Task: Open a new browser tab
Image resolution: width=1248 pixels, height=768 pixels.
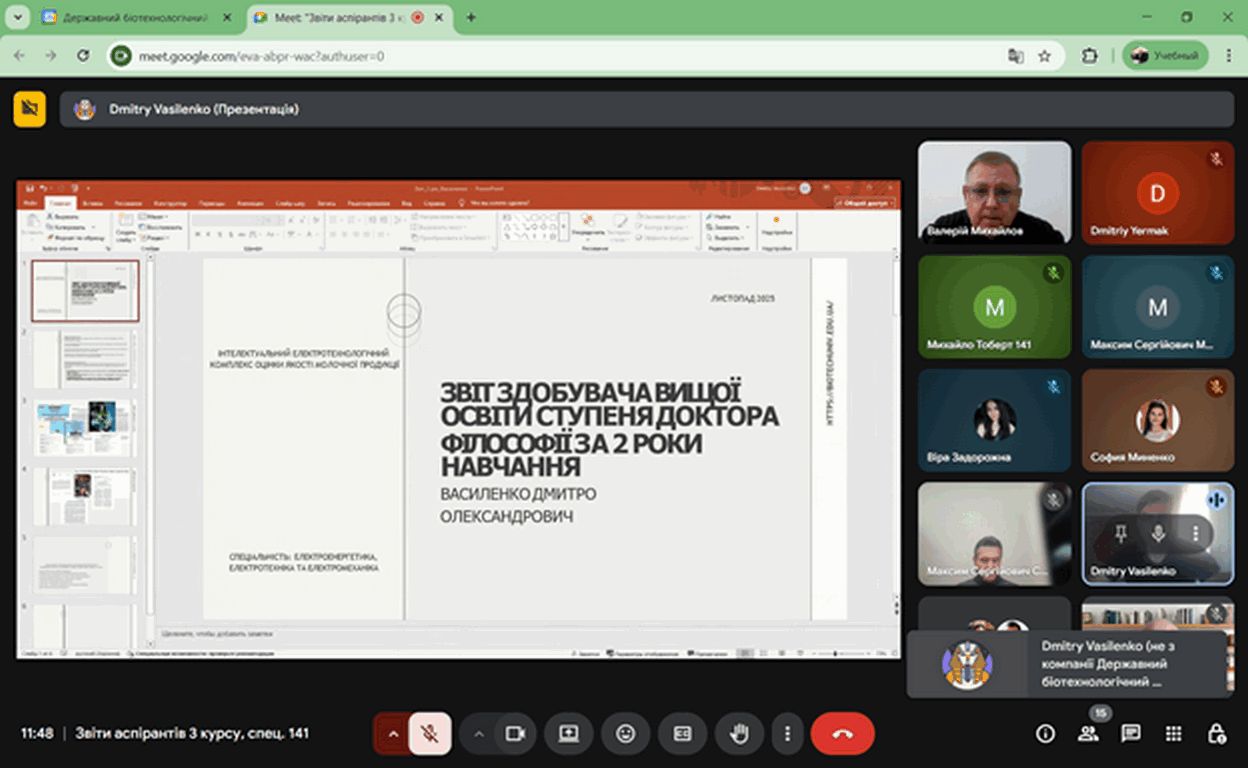Action: [471, 17]
